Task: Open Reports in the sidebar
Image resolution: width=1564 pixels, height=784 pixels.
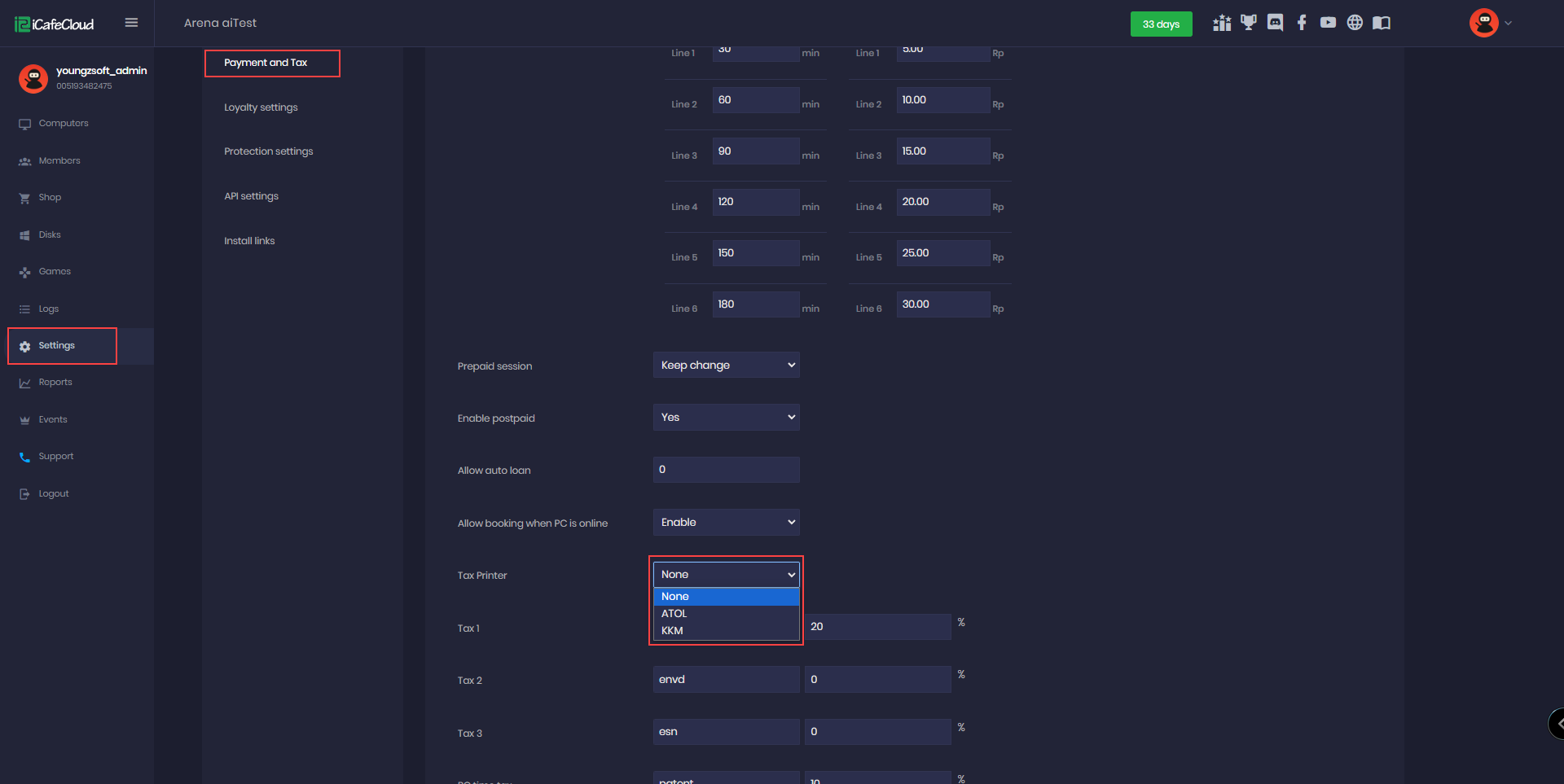Action: pyautogui.click(x=55, y=383)
